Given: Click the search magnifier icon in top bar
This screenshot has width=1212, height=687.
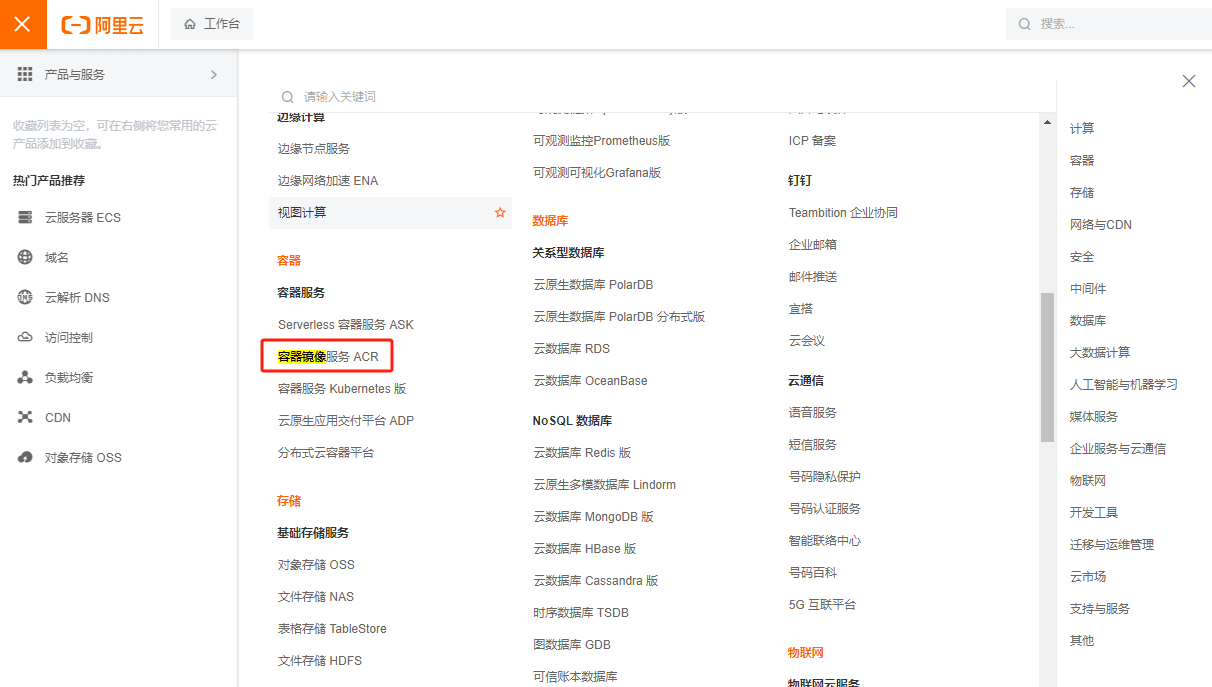Looking at the screenshot, I should [1024, 24].
